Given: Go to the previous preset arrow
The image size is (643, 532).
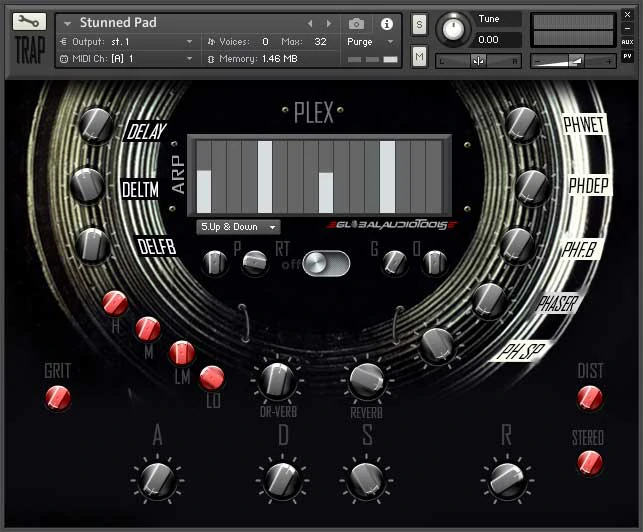Looking at the screenshot, I should click(310, 24).
